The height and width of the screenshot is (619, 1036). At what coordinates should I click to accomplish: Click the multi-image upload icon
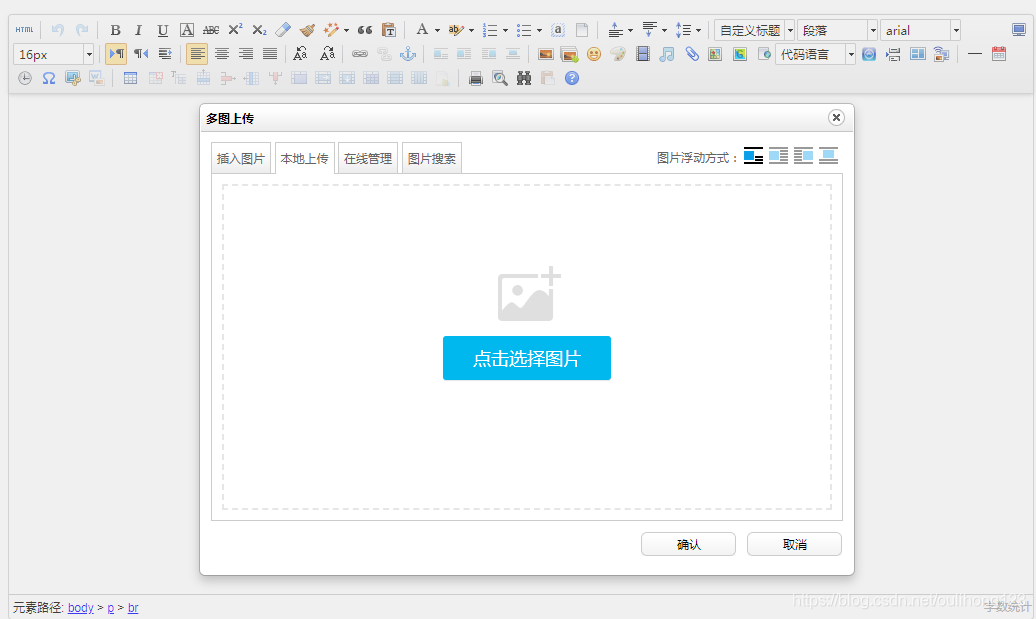point(569,54)
